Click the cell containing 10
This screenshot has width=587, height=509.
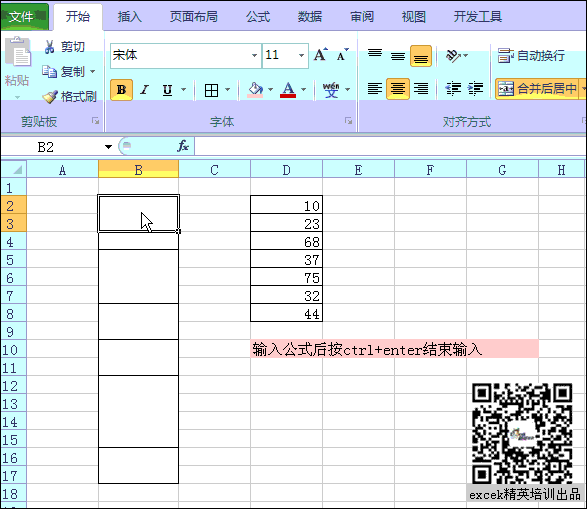pos(286,205)
